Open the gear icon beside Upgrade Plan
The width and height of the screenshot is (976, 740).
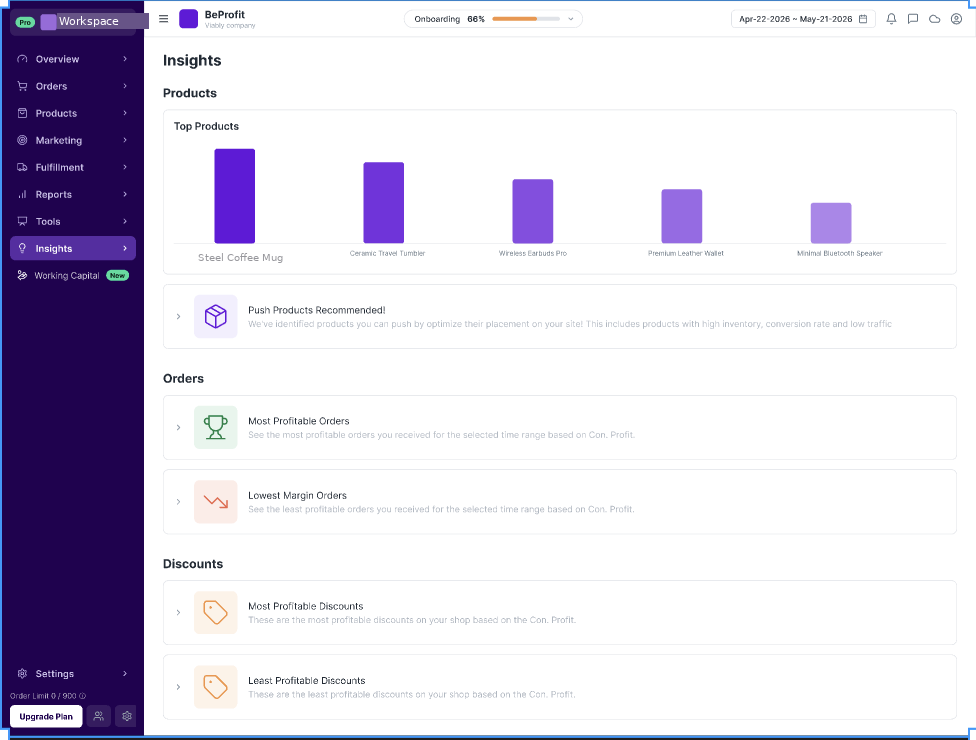coord(127,716)
